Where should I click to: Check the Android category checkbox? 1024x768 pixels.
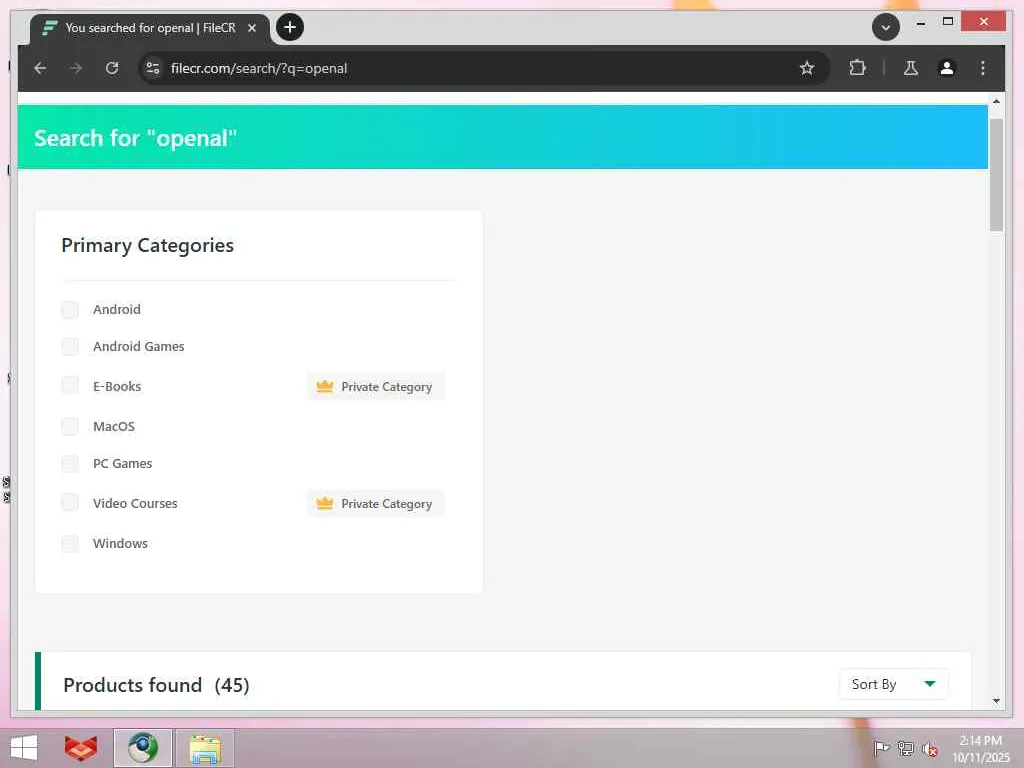click(x=70, y=310)
